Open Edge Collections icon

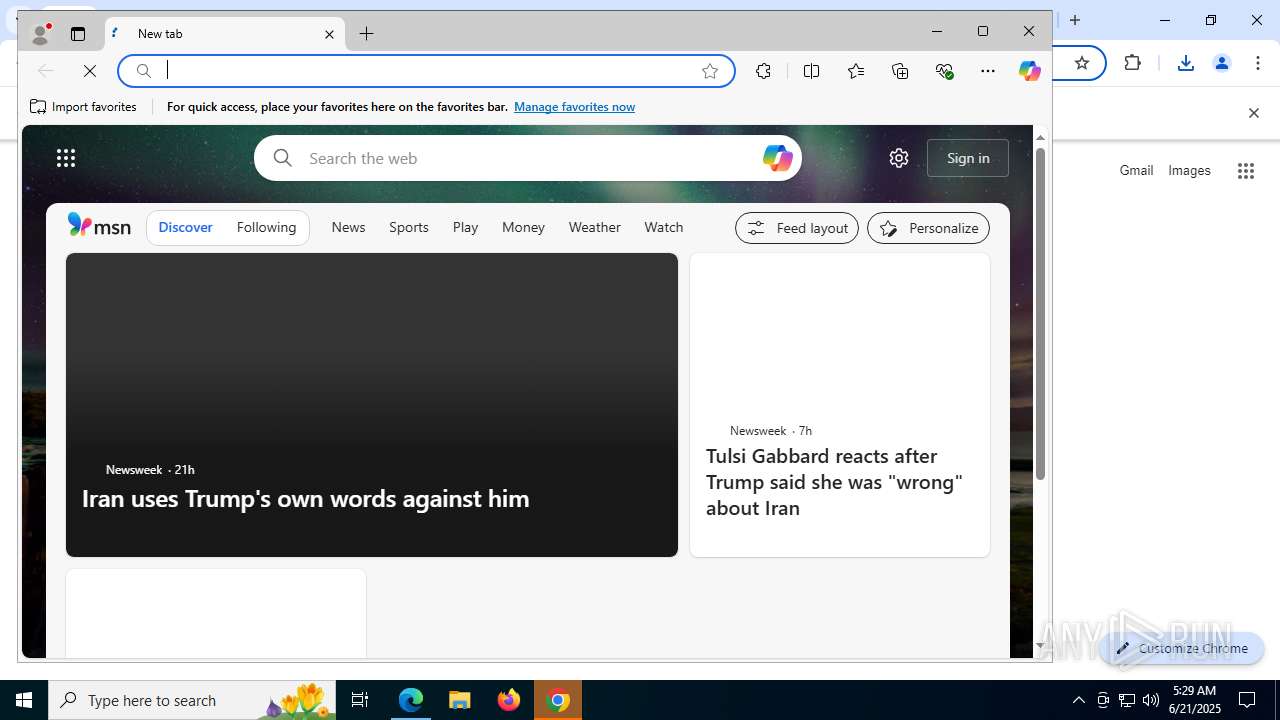pyautogui.click(x=900, y=71)
